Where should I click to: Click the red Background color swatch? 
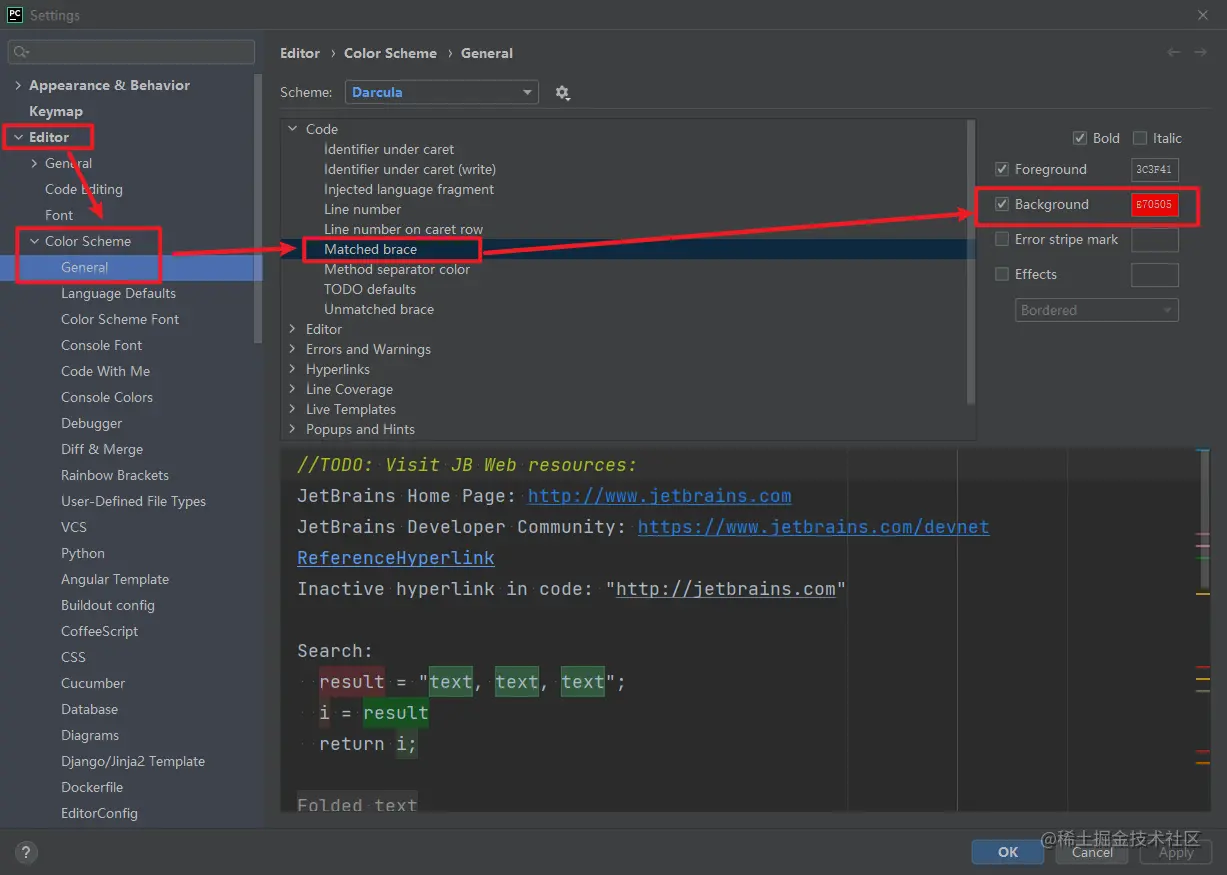(x=1154, y=205)
